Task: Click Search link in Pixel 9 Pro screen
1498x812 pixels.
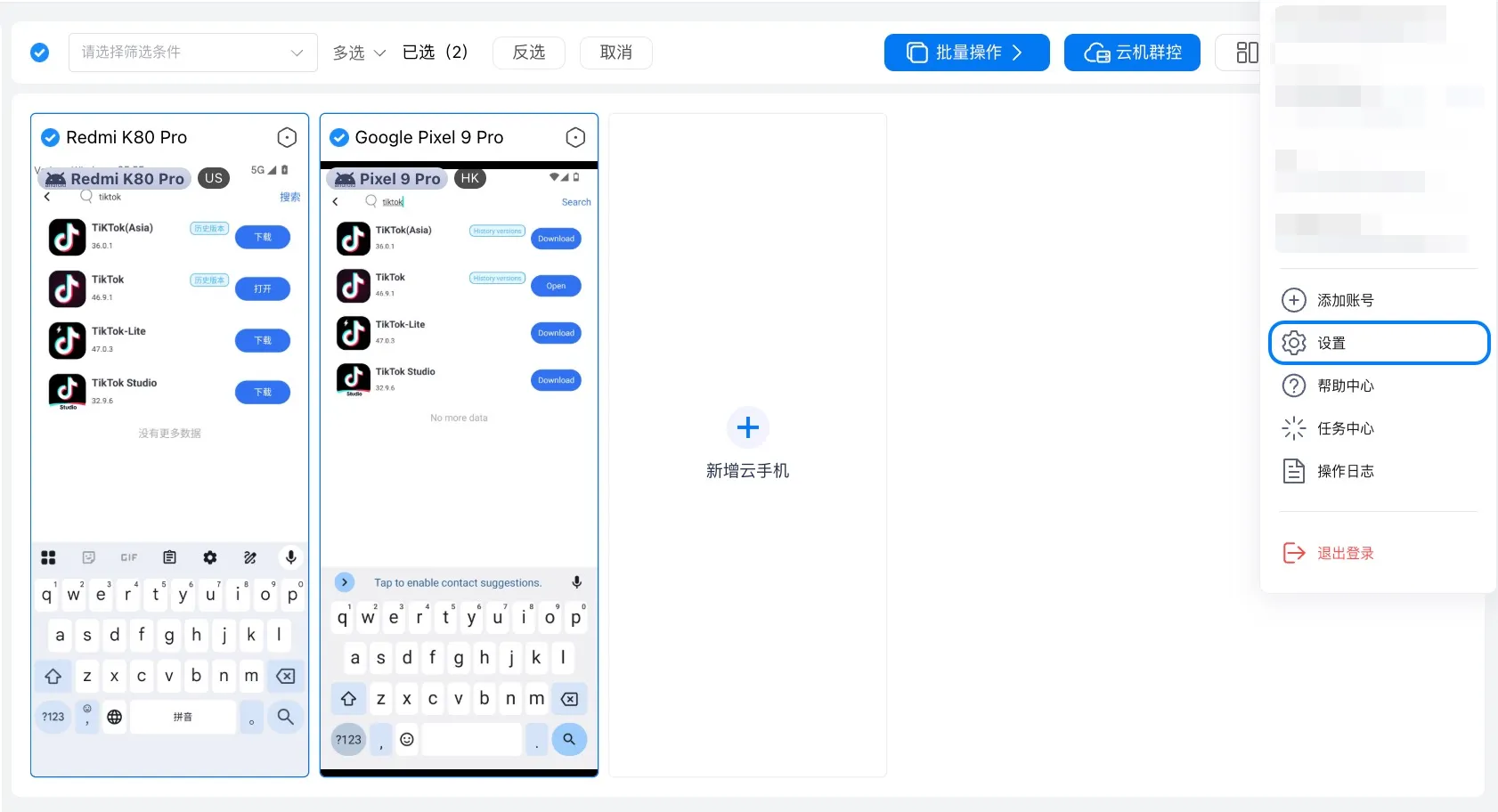Action: pyautogui.click(x=576, y=202)
